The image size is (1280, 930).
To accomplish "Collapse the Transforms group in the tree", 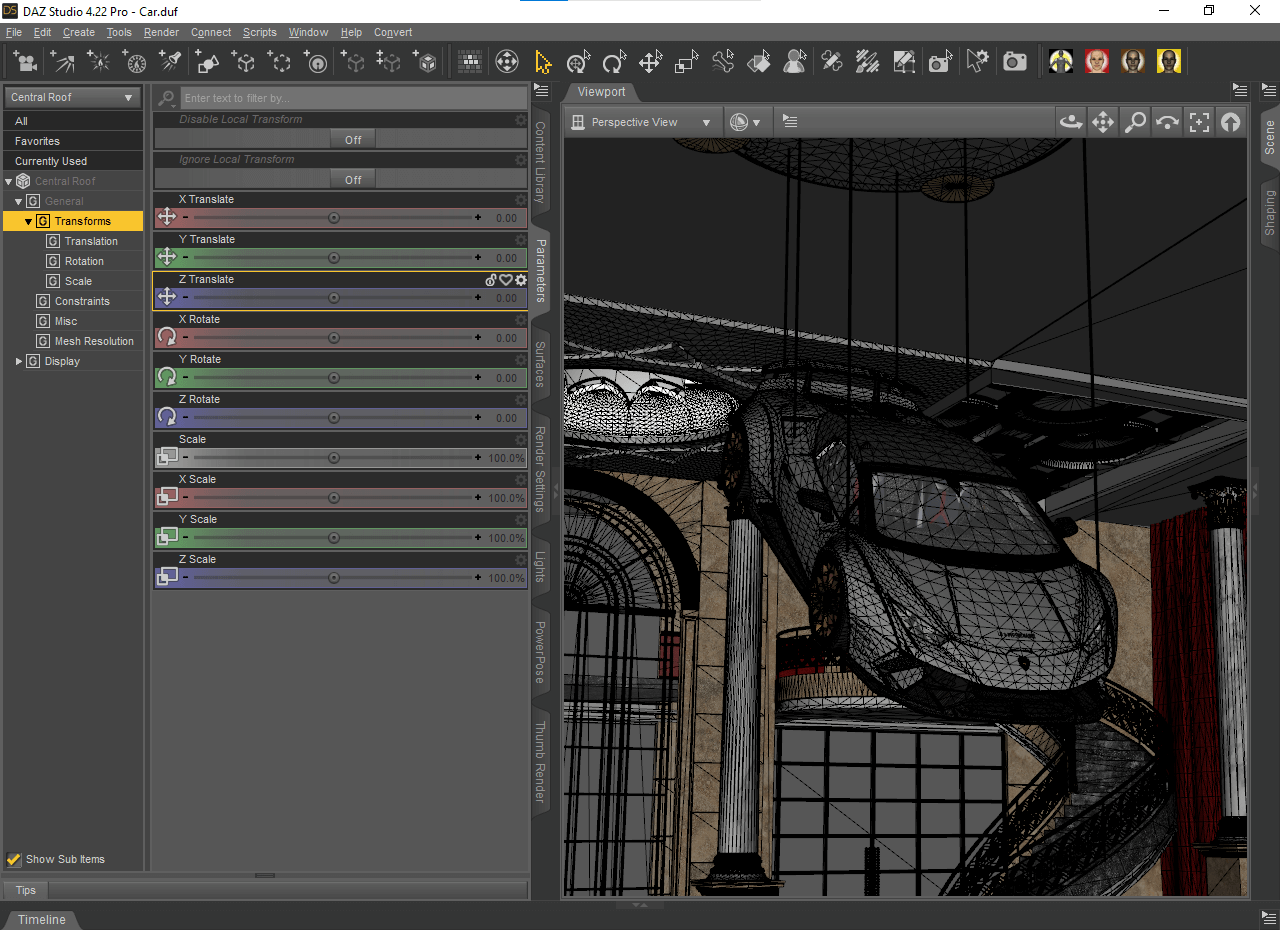I will coord(29,221).
